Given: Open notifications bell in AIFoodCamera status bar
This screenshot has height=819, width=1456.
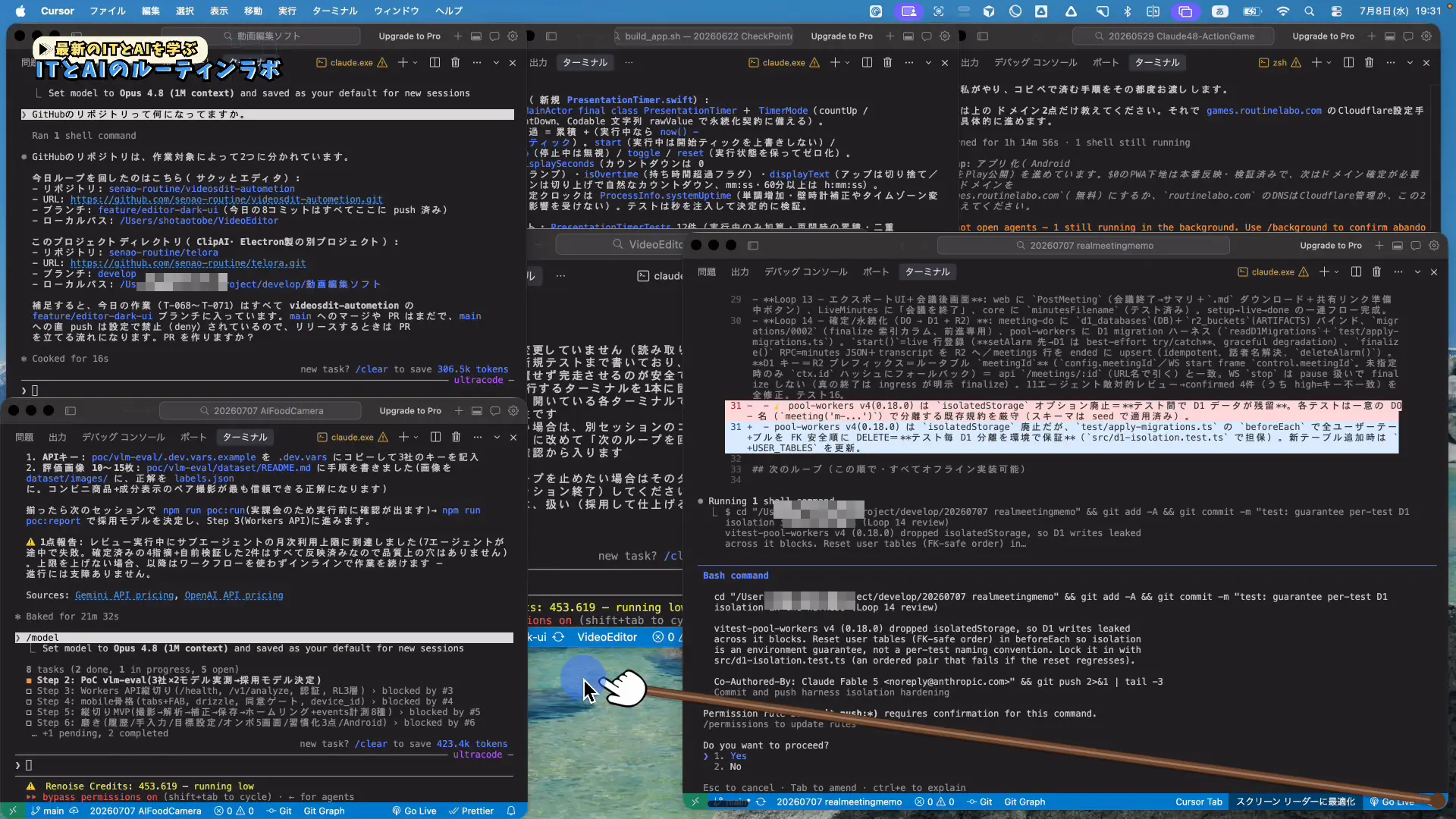Looking at the screenshot, I should point(511,811).
